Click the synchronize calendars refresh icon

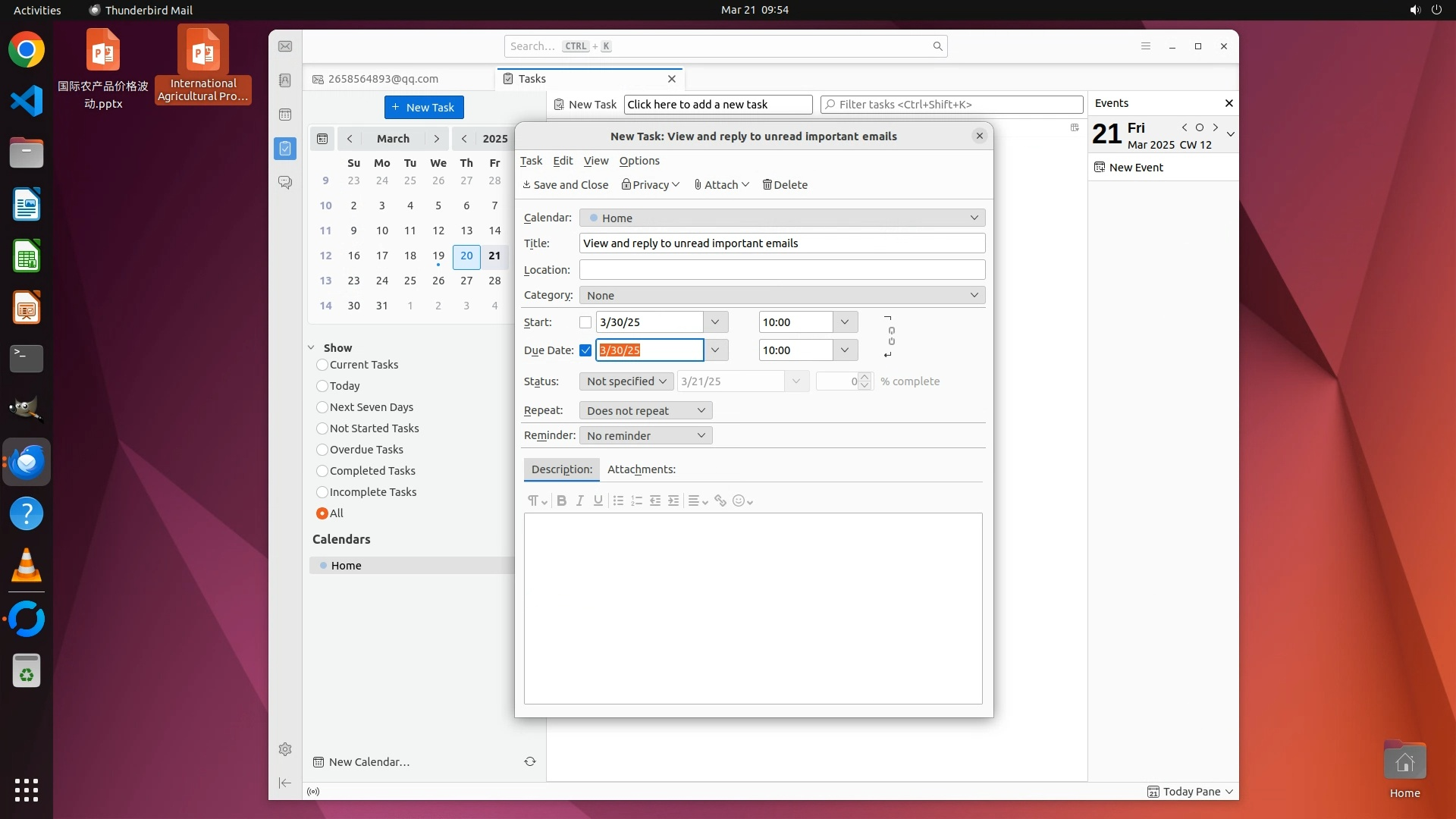(x=530, y=761)
